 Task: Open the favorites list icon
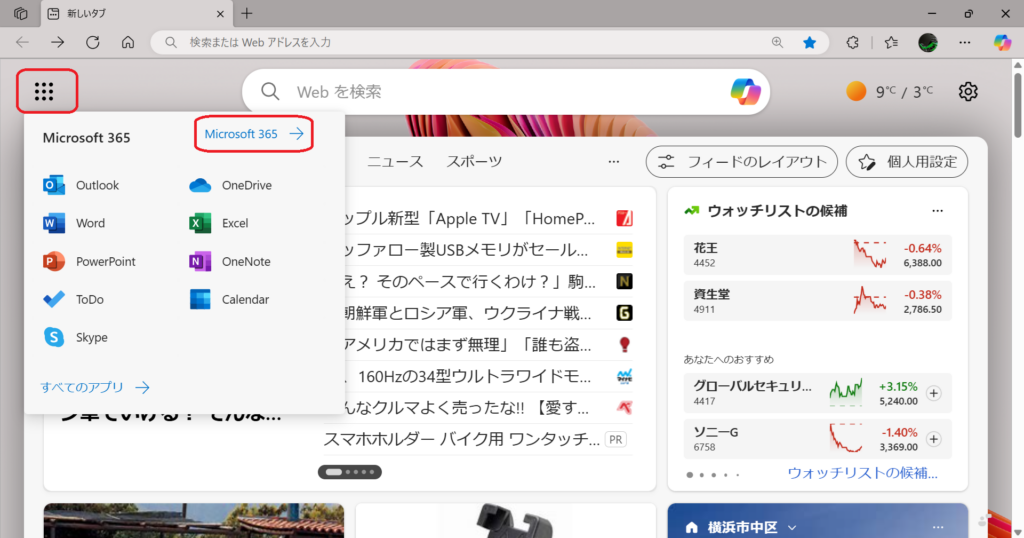891,42
